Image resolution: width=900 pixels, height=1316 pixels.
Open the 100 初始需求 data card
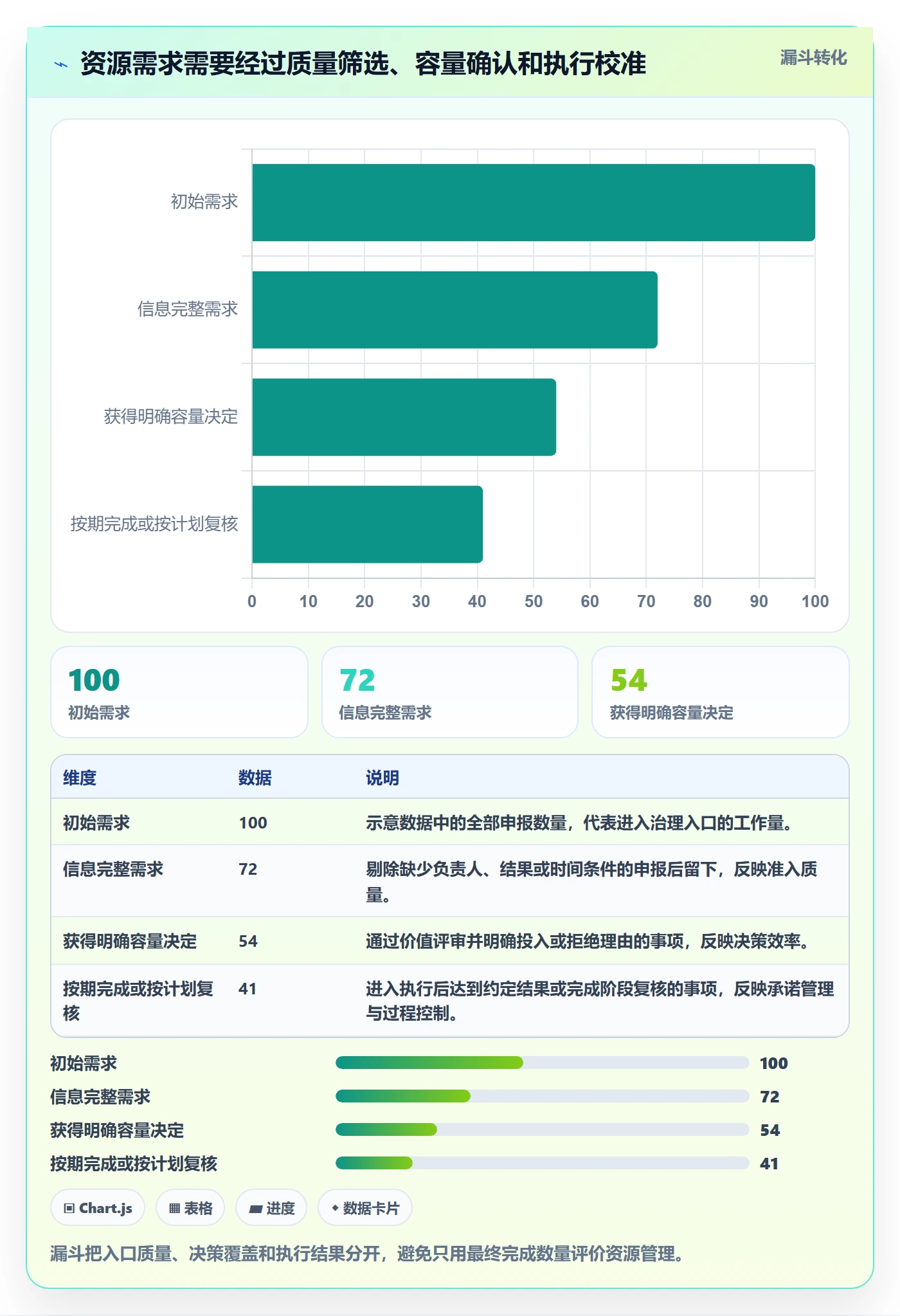[x=179, y=692]
